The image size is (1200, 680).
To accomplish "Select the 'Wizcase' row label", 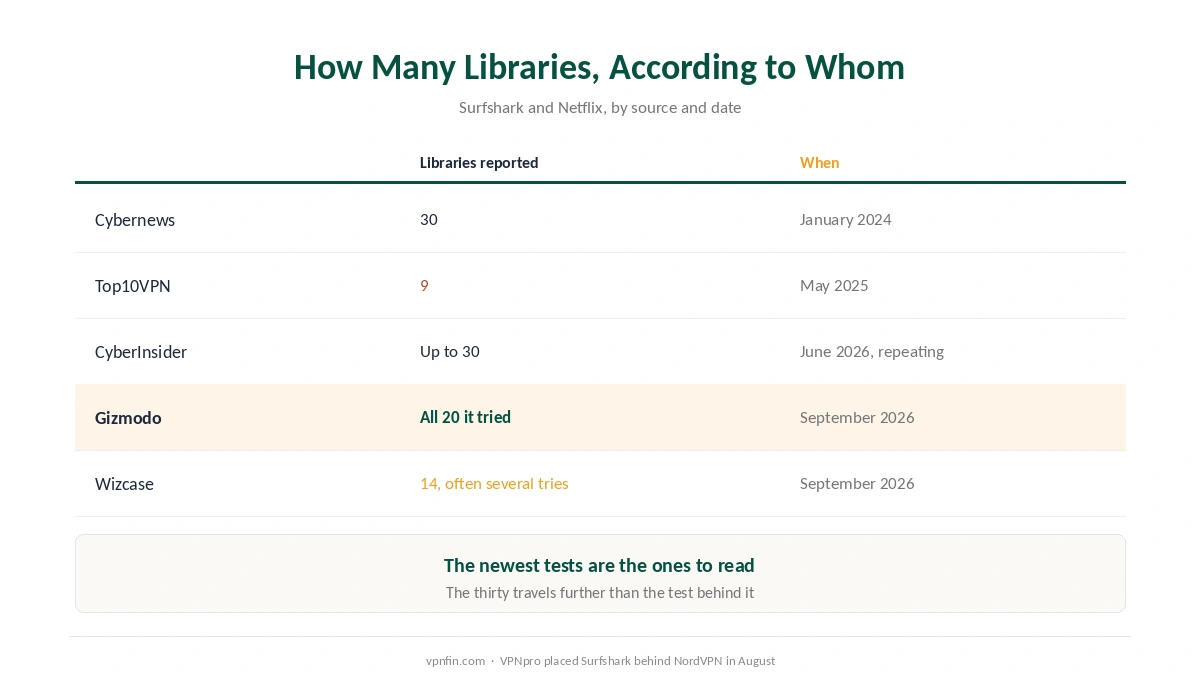I will click(124, 484).
